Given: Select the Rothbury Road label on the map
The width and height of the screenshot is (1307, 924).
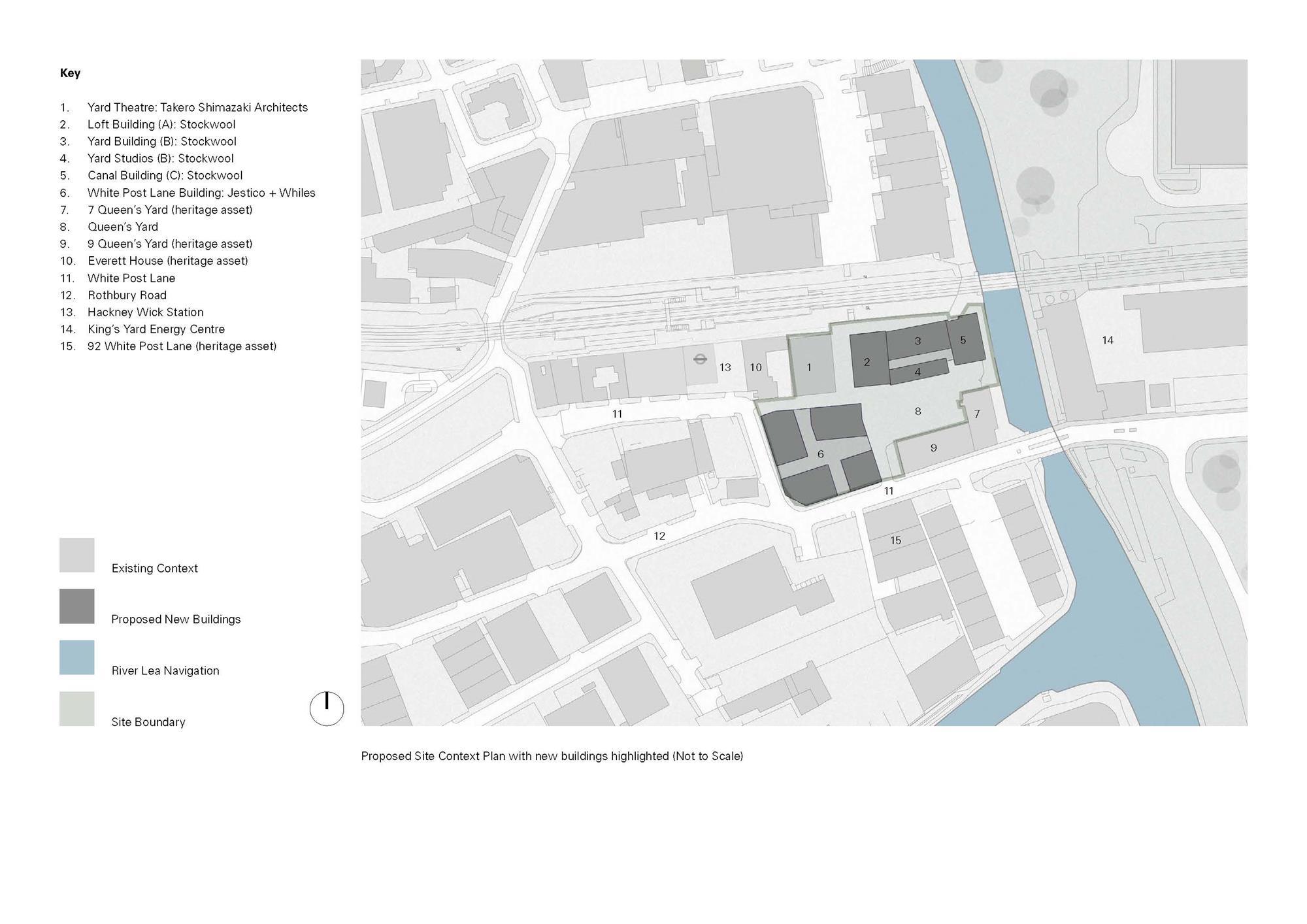Looking at the screenshot, I should pos(658,536).
